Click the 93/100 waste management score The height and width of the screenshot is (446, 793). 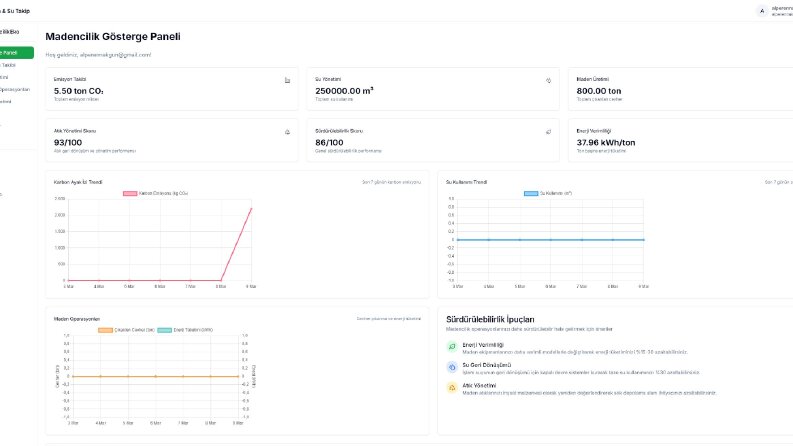click(x=68, y=143)
